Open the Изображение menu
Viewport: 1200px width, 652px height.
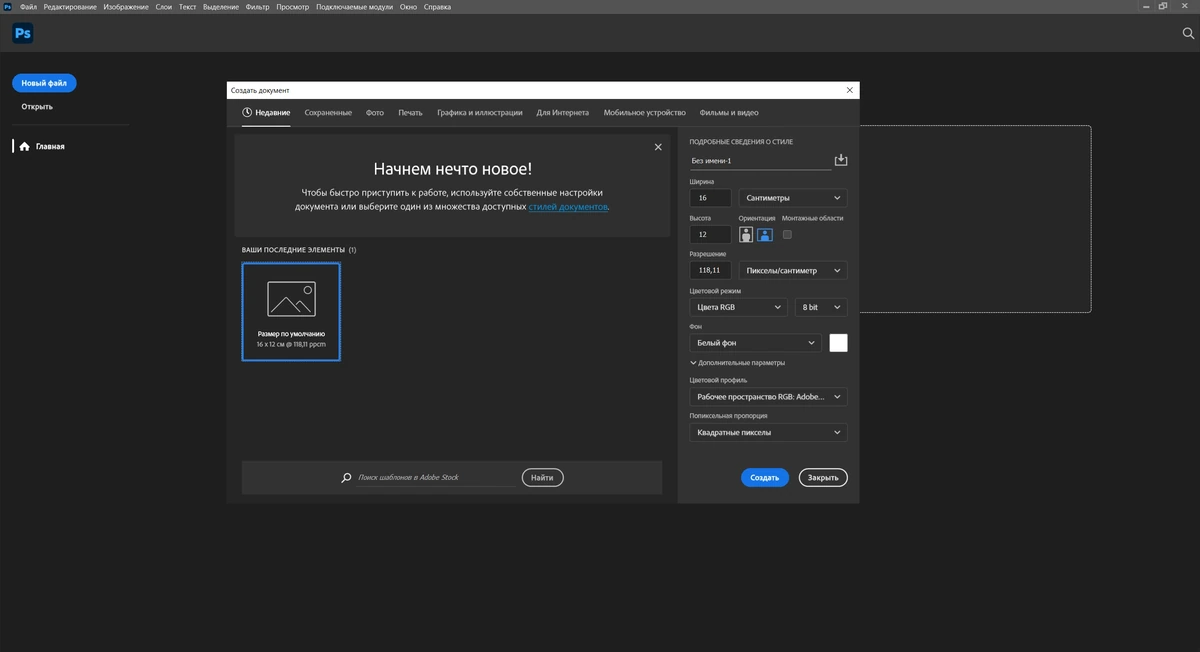126,7
